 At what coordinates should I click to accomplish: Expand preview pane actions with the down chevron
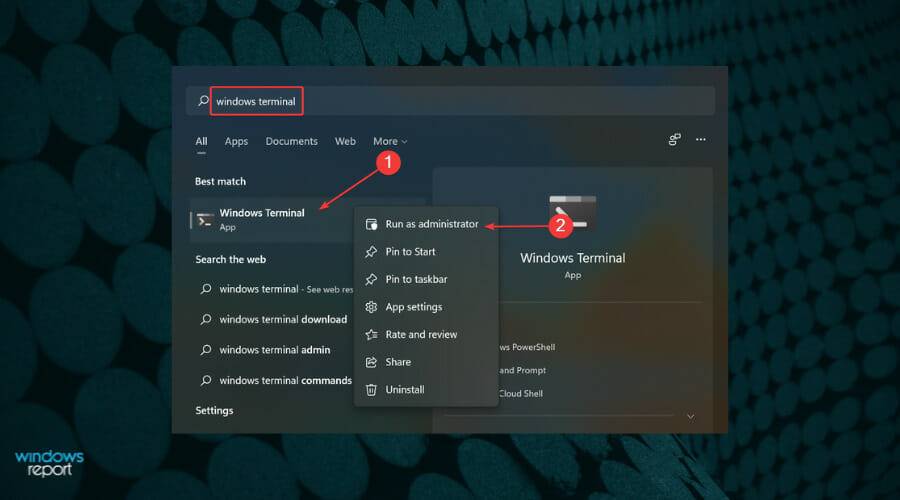pos(690,417)
